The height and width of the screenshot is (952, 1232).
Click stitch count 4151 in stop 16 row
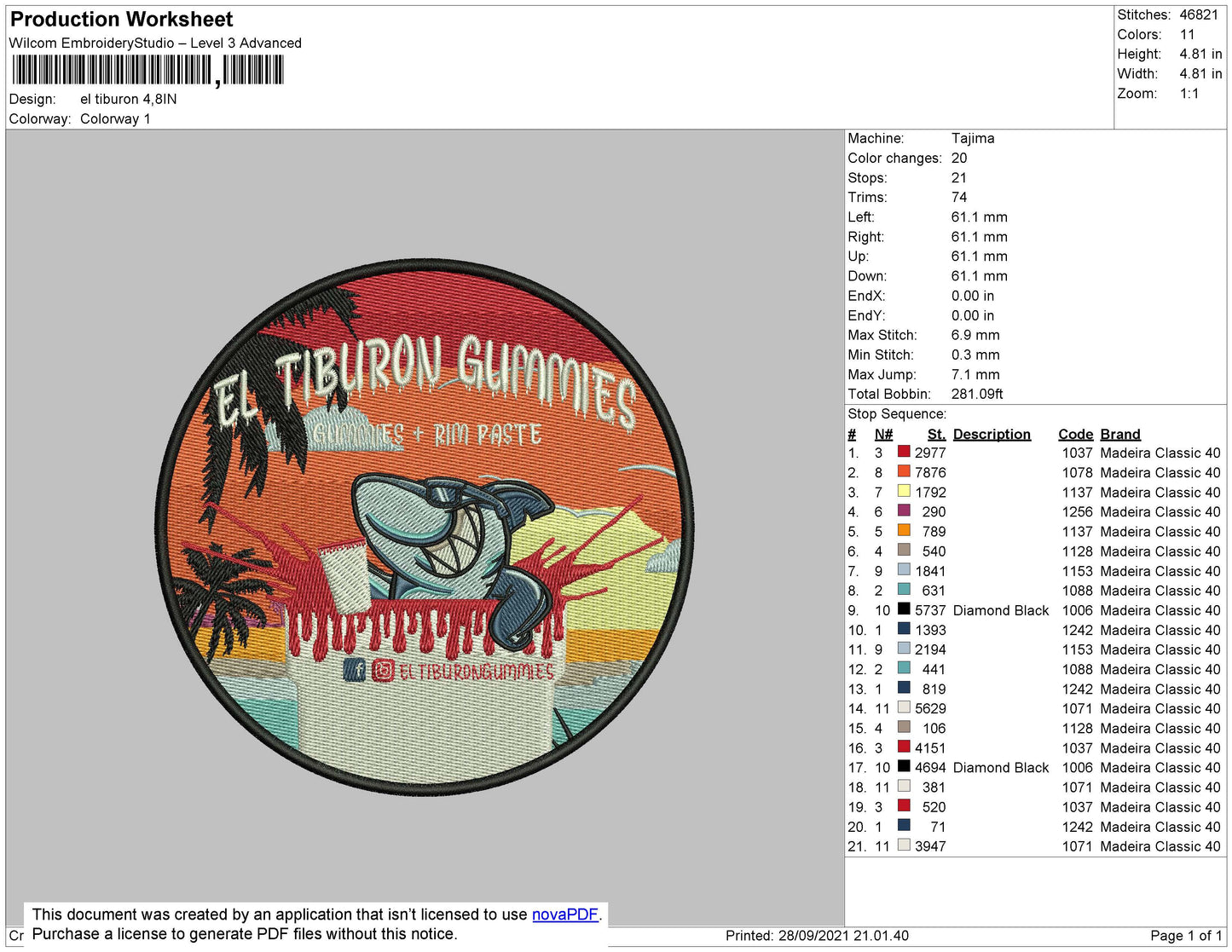point(930,747)
